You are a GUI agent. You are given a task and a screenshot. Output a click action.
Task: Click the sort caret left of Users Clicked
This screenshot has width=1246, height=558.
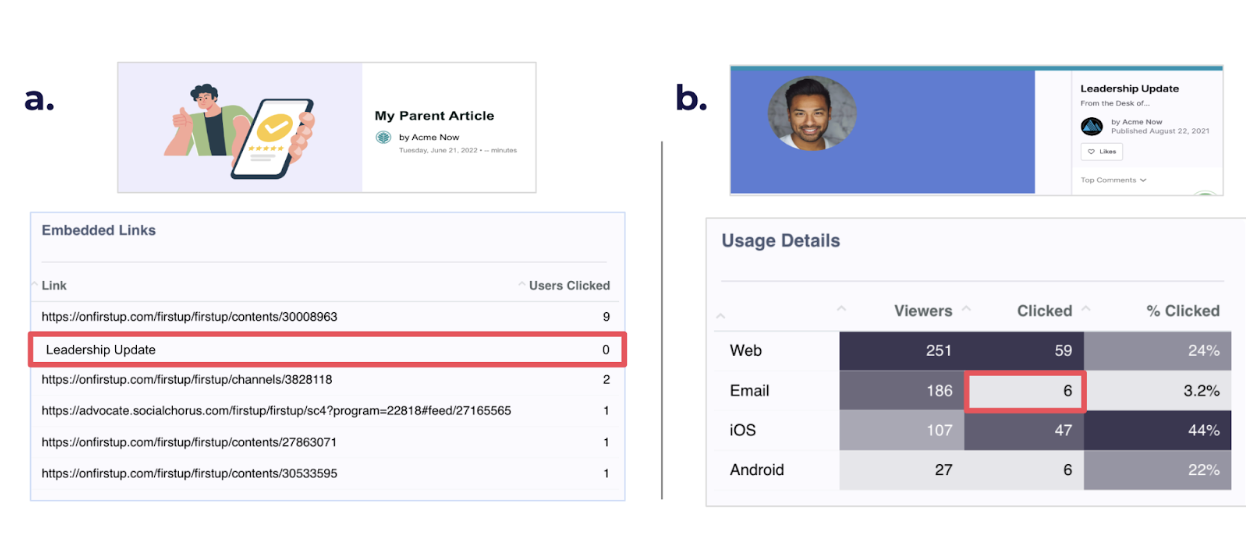(x=521, y=285)
